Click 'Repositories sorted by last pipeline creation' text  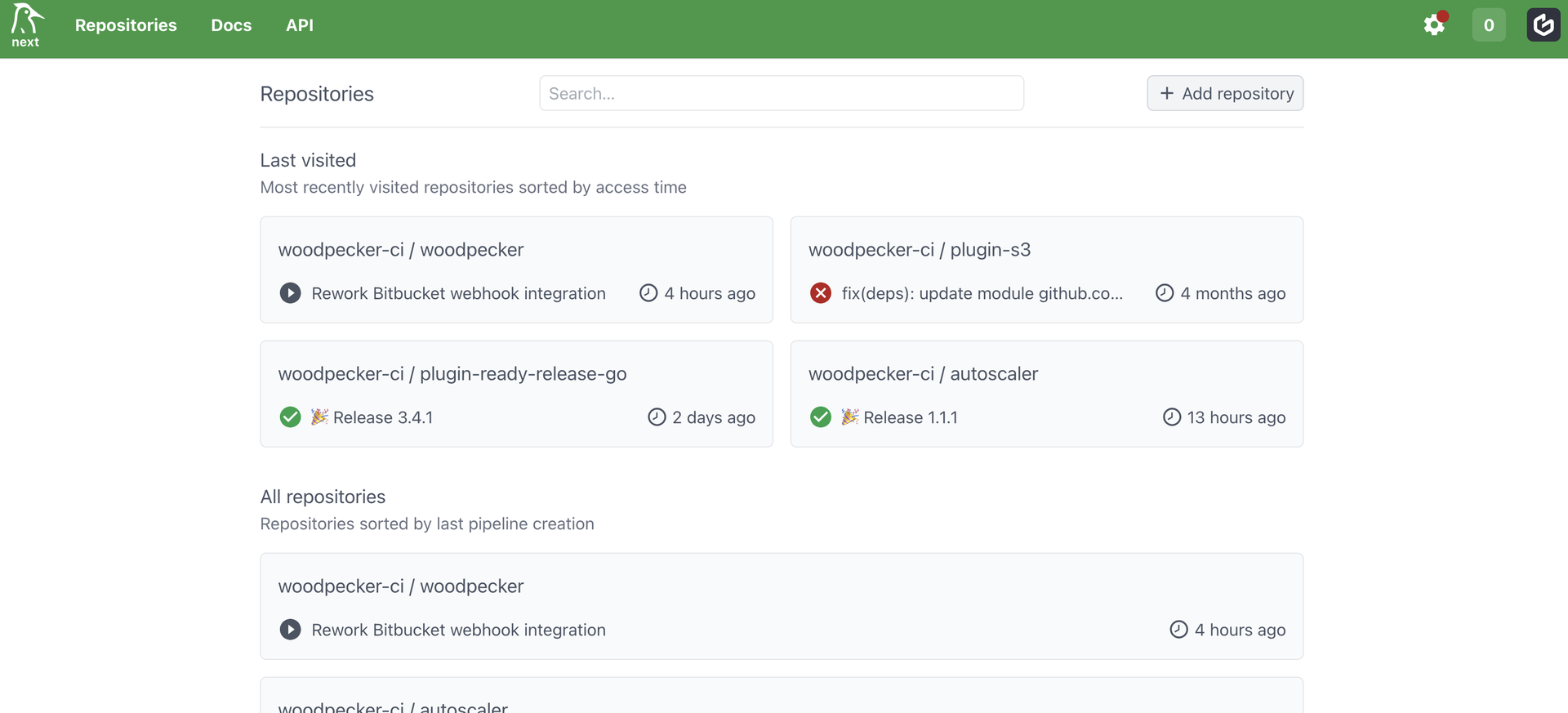point(427,524)
